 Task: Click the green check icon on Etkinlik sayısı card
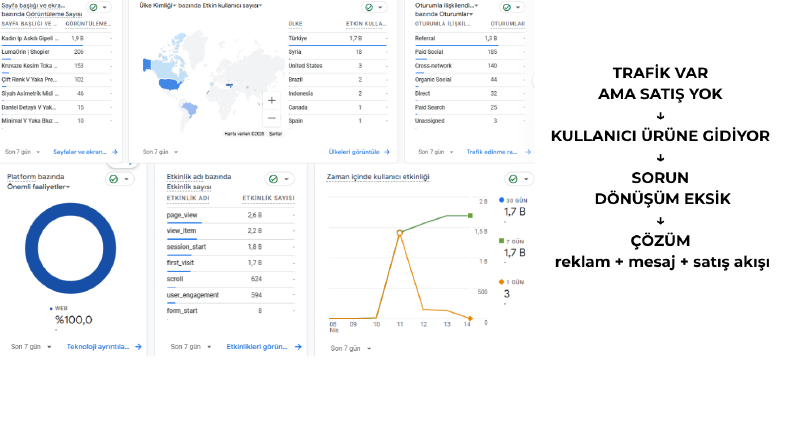[x=274, y=179]
